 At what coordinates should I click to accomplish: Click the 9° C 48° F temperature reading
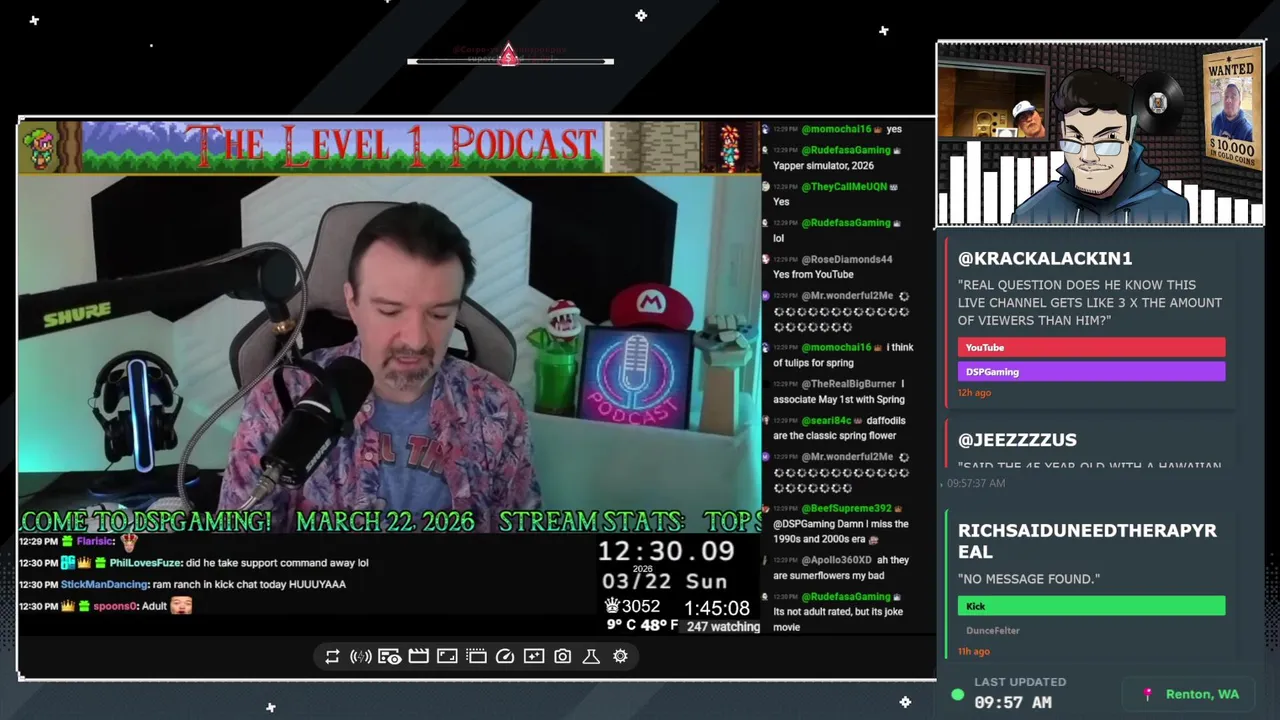point(643,625)
